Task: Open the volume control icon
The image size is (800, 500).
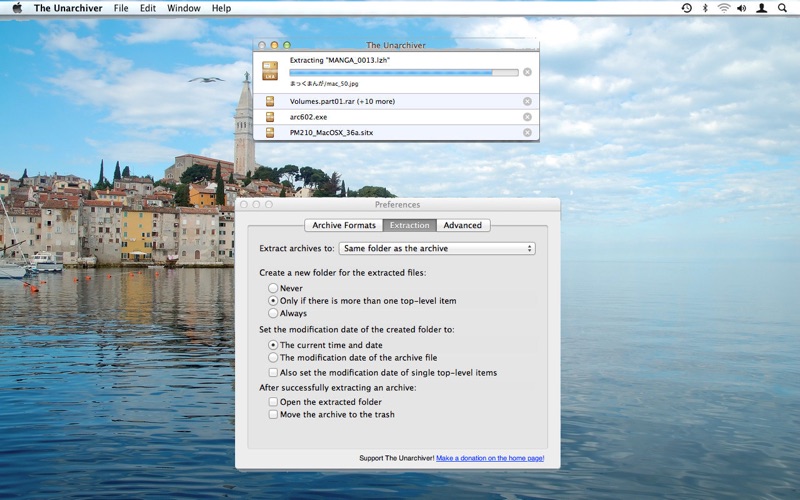Action: pyautogui.click(x=742, y=8)
